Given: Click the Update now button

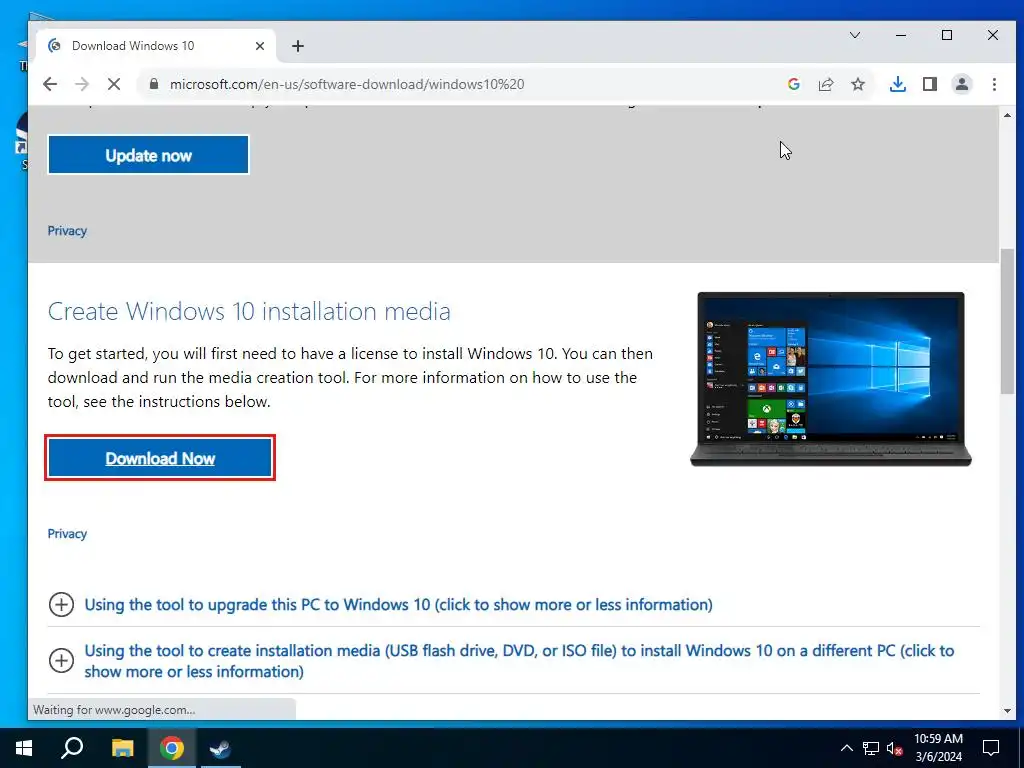Looking at the screenshot, I should [x=148, y=155].
